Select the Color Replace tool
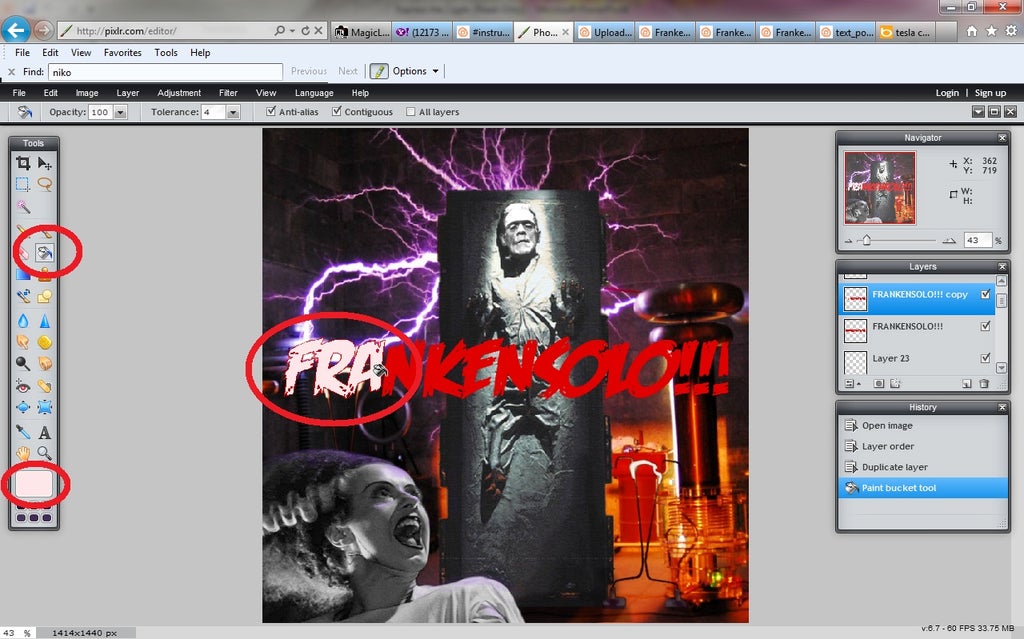 coord(23,297)
